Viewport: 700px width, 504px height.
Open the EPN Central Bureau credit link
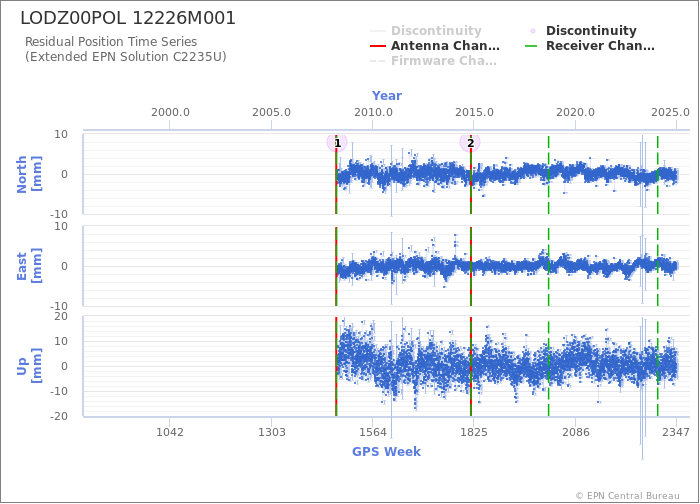[627, 496]
